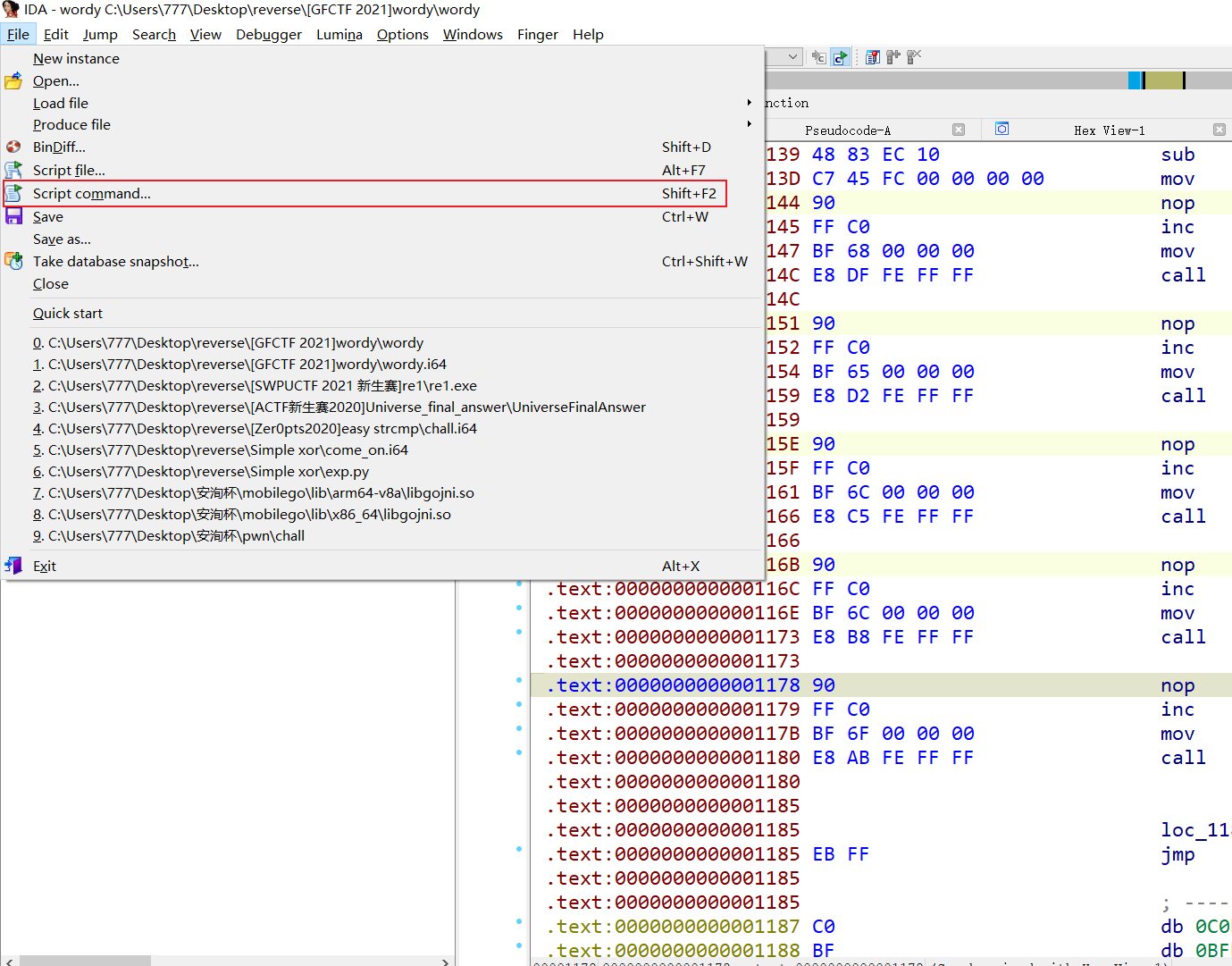Click the database snapshot icon
The image size is (1232, 966).
click(x=13, y=261)
